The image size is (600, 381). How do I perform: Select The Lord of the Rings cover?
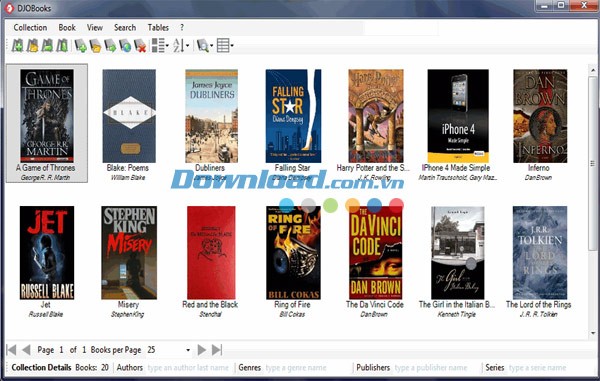(540, 253)
